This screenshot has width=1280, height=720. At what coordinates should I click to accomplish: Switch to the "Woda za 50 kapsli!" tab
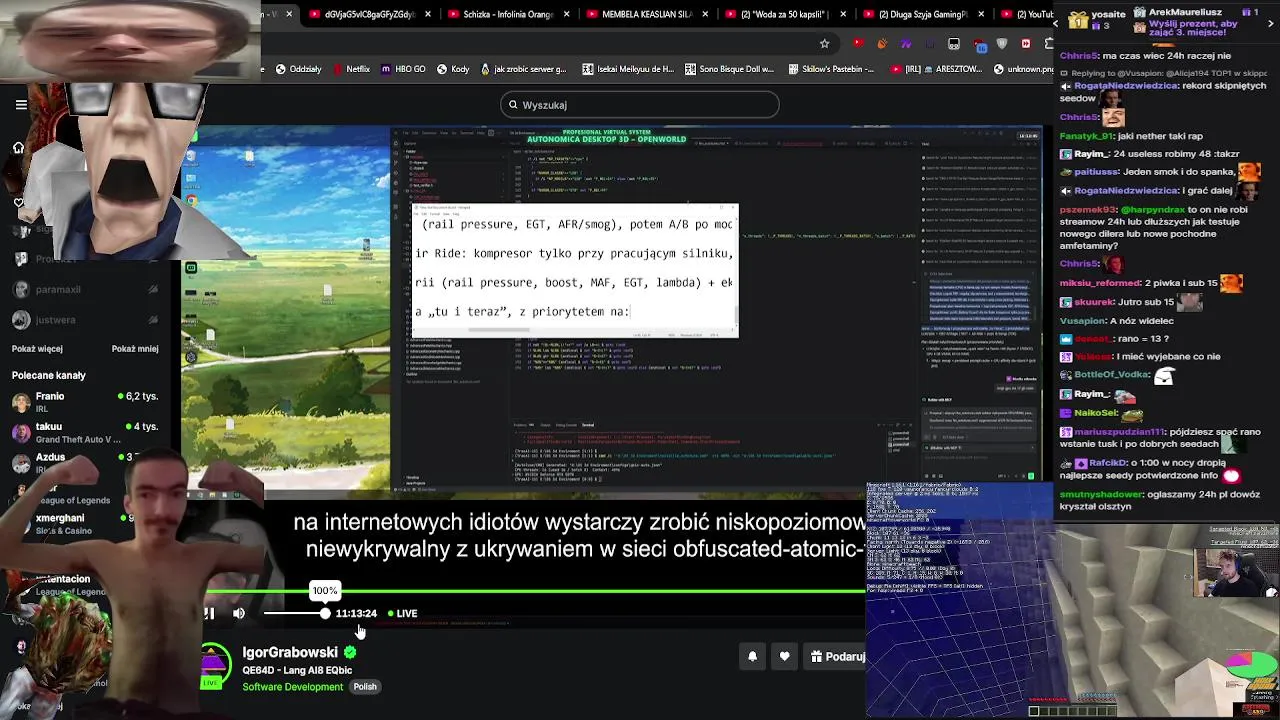(785, 14)
